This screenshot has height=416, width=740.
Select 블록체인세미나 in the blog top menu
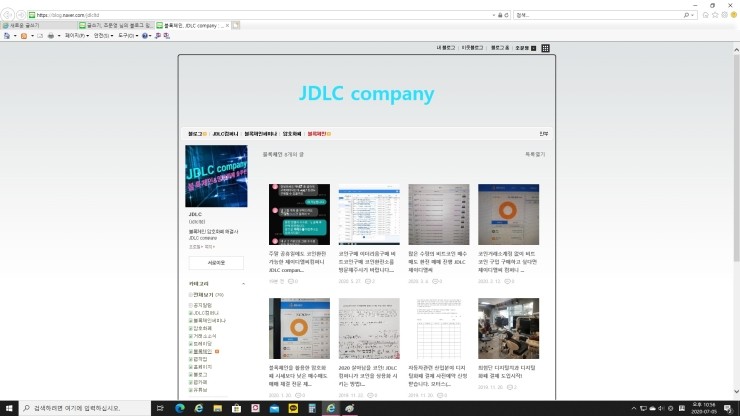[261, 134]
